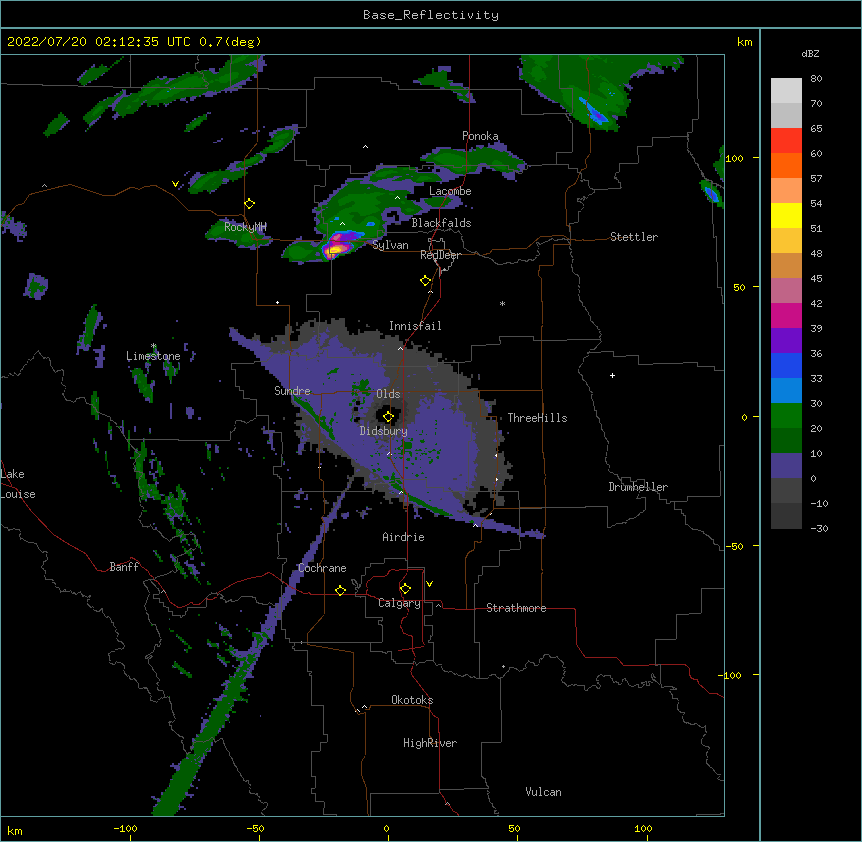Click the Banff label
Image resolution: width=862 pixels, height=842 pixels.
[x=124, y=567]
